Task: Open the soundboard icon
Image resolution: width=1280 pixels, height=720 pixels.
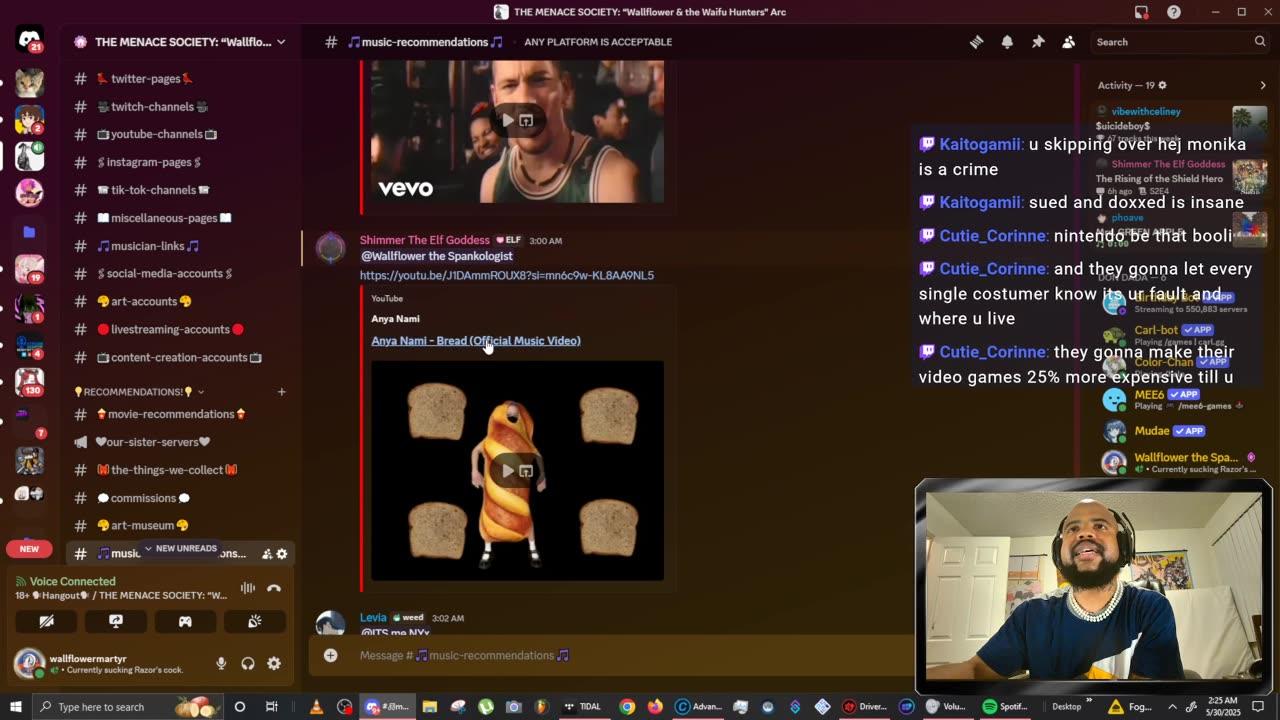Action: coord(255,622)
